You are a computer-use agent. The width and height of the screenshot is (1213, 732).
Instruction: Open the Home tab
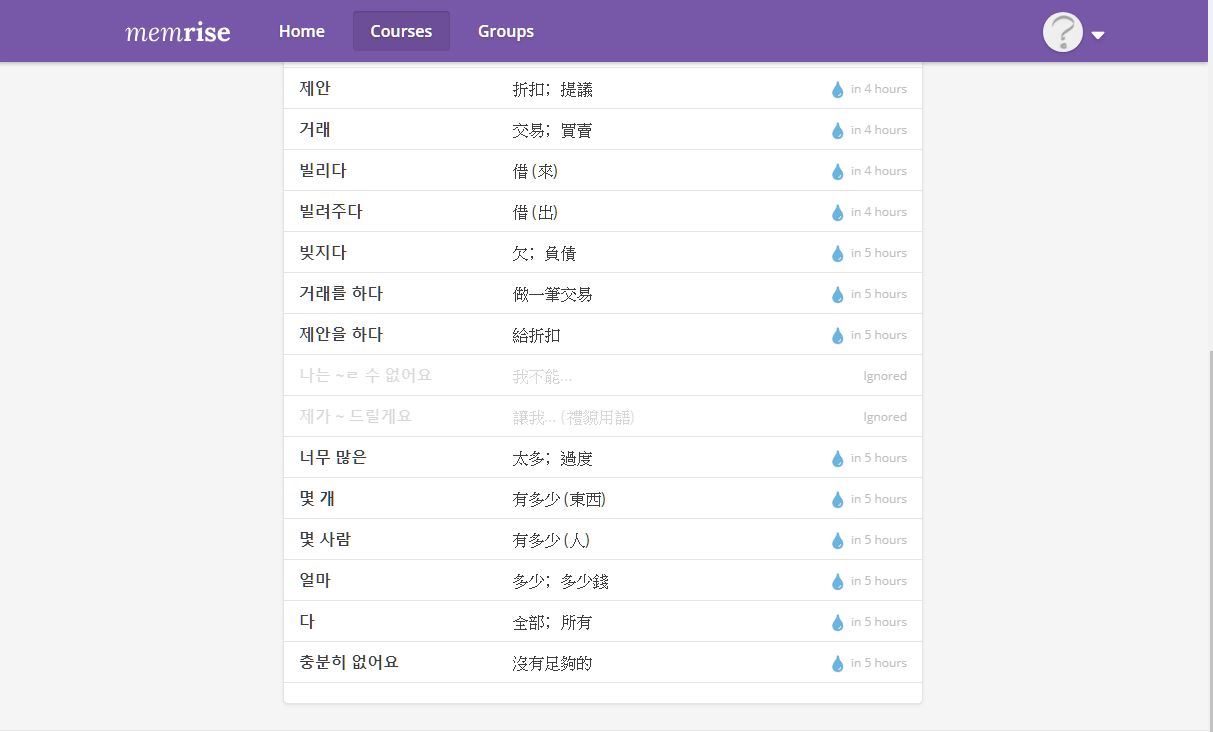pyautogui.click(x=302, y=31)
